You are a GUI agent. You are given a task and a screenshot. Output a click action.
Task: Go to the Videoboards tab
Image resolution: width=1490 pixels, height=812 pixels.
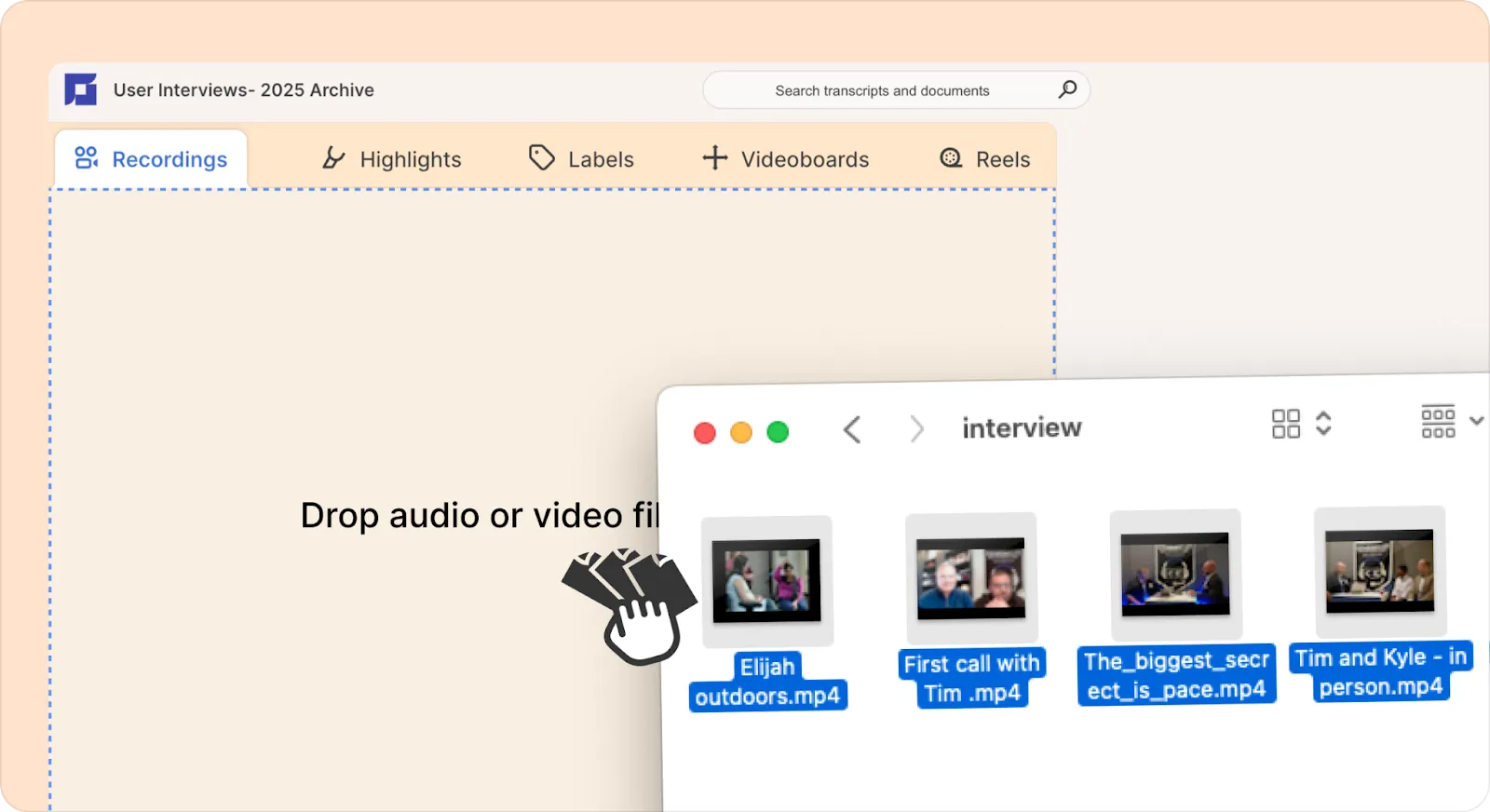(785, 159)
